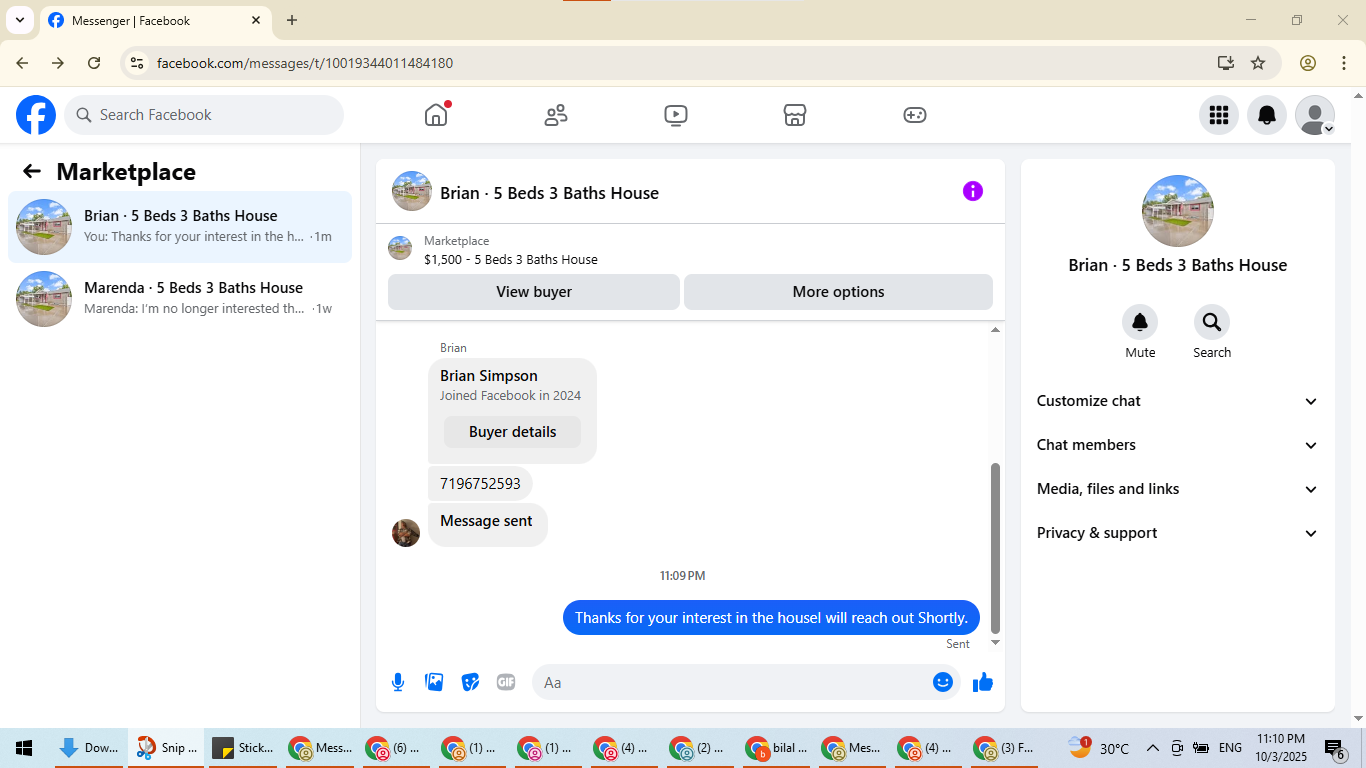
Task: Select the Marenda 5 Beds 3 Baths conversation
Action: (x=180, y=299)
